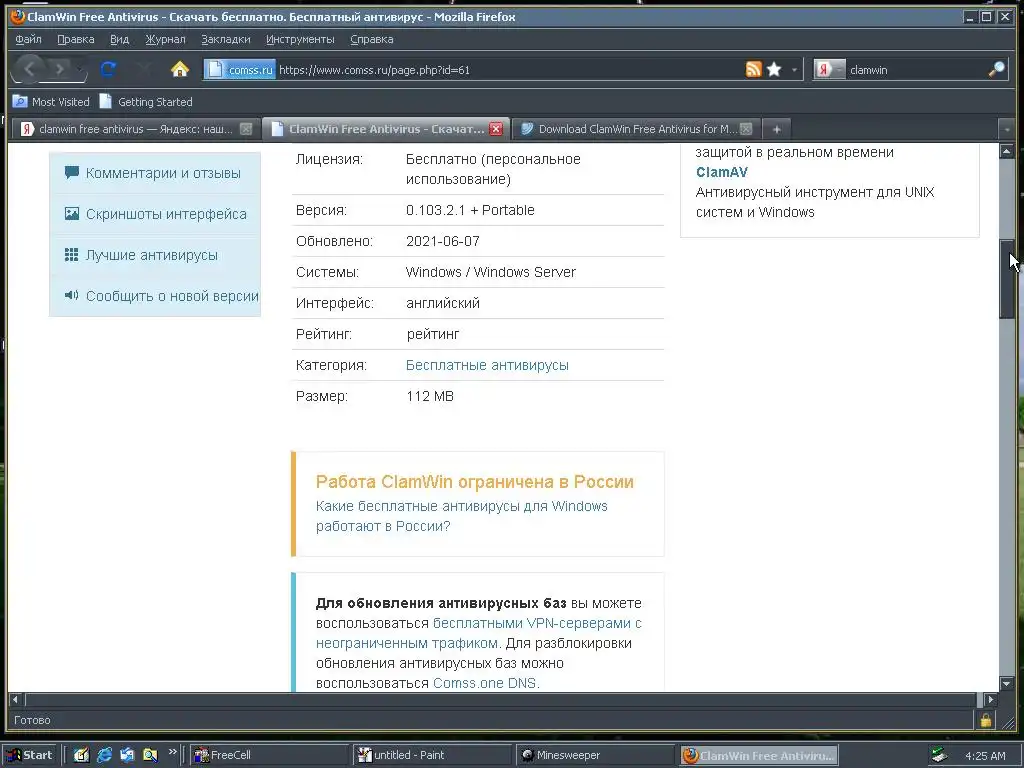Open the Правка menu
The height and width of the screenshot is (768, 1024).
point(76,39)
